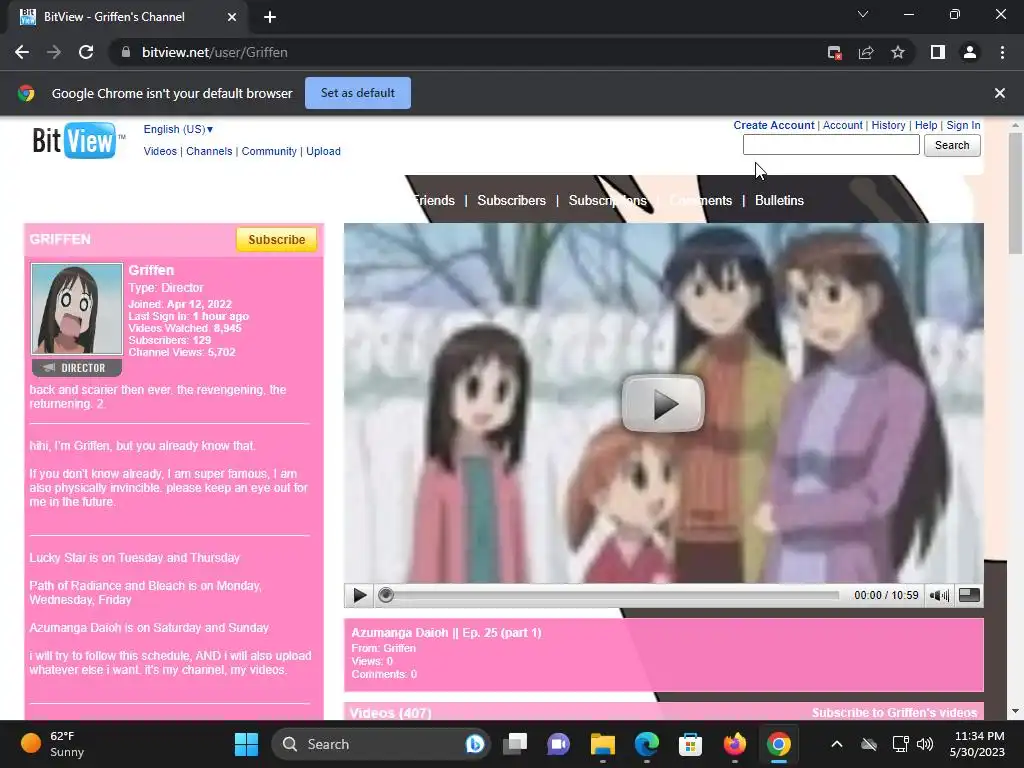Open Task View on the taskbar
This screenshot has height=768, width=1024.
point(515,744)
